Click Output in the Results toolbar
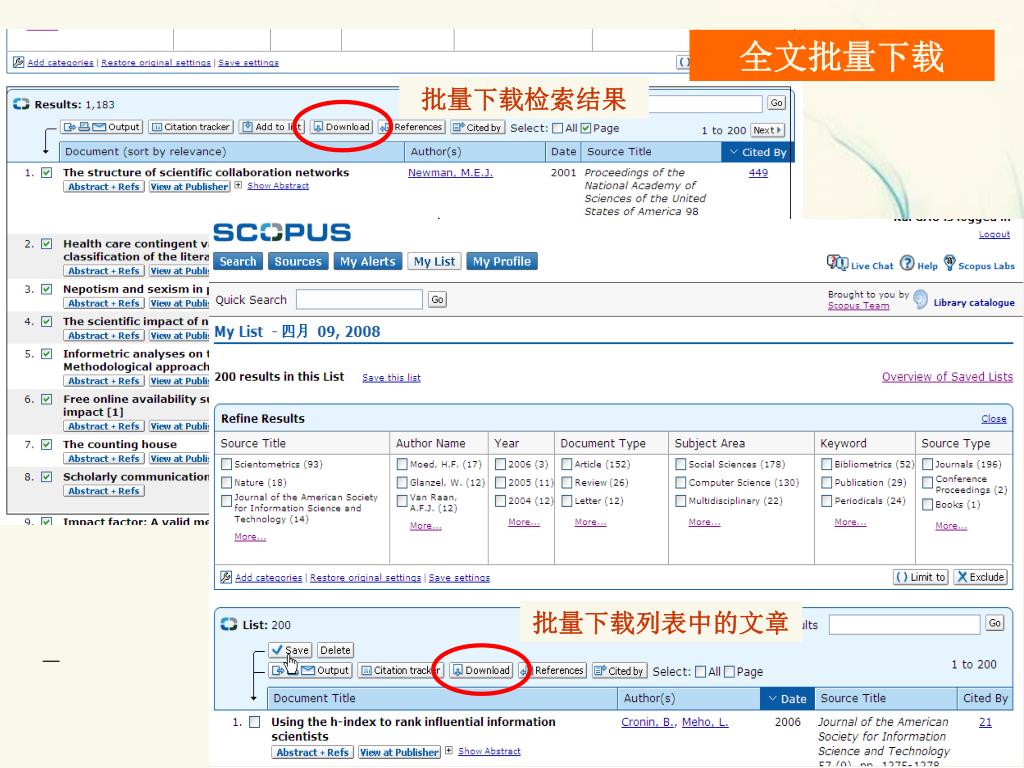This screenshot has width=1024, height=768. (101, 127)
